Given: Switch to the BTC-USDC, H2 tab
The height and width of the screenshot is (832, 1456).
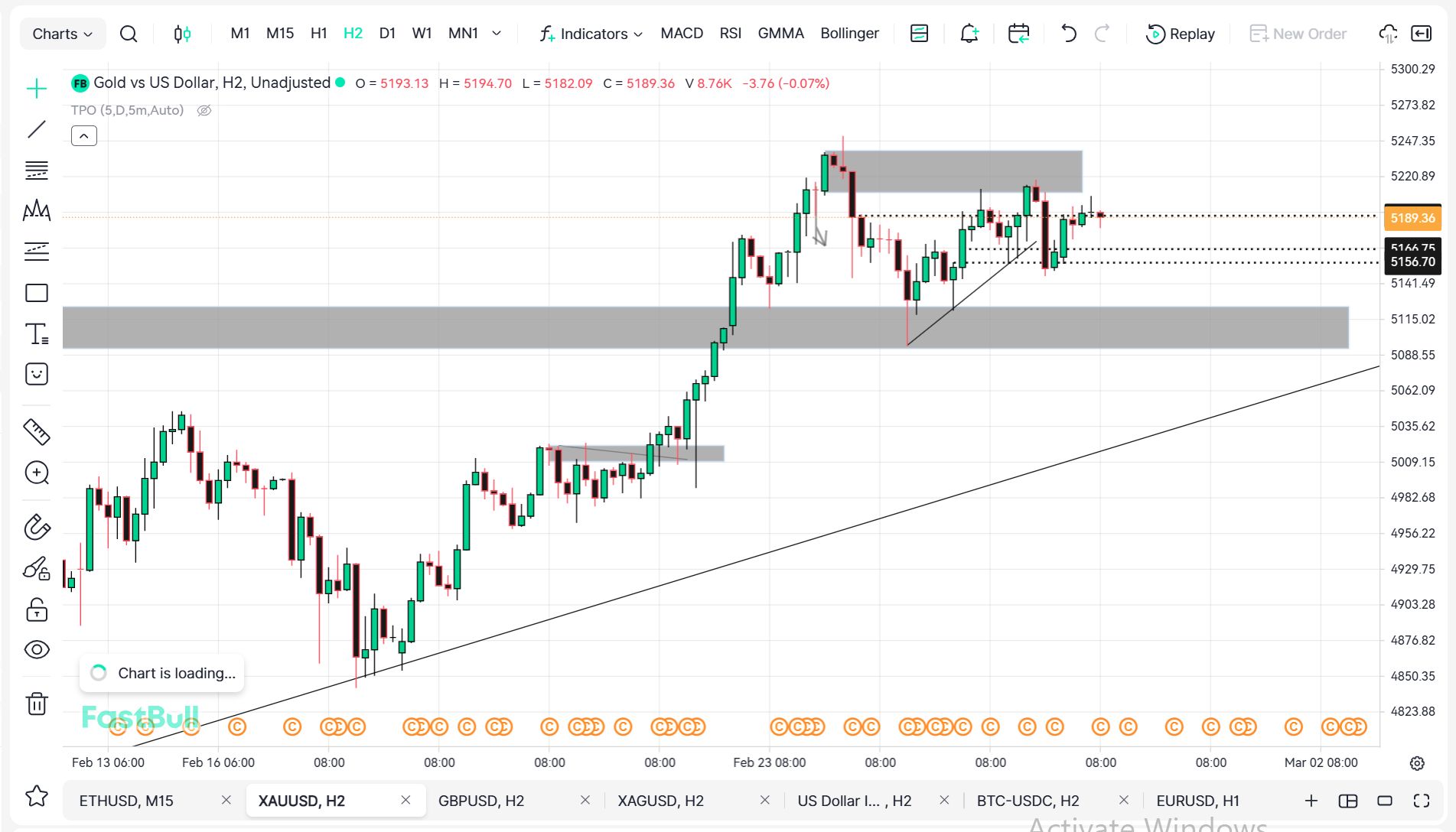Looking at the screenshot, I should (1028, 801).
